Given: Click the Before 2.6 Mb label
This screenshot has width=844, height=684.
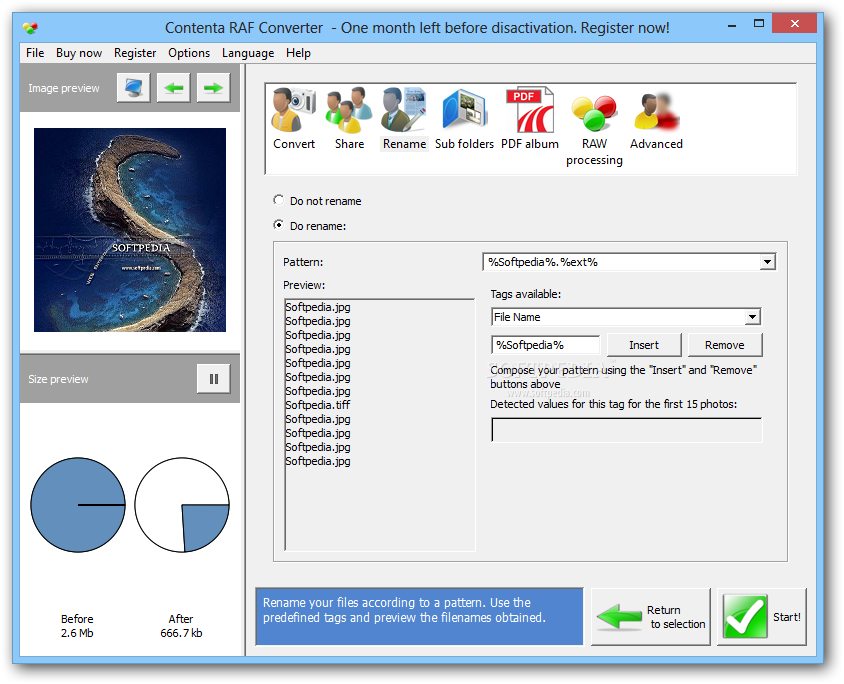Looking at the screenshot, I should (77, 626).
